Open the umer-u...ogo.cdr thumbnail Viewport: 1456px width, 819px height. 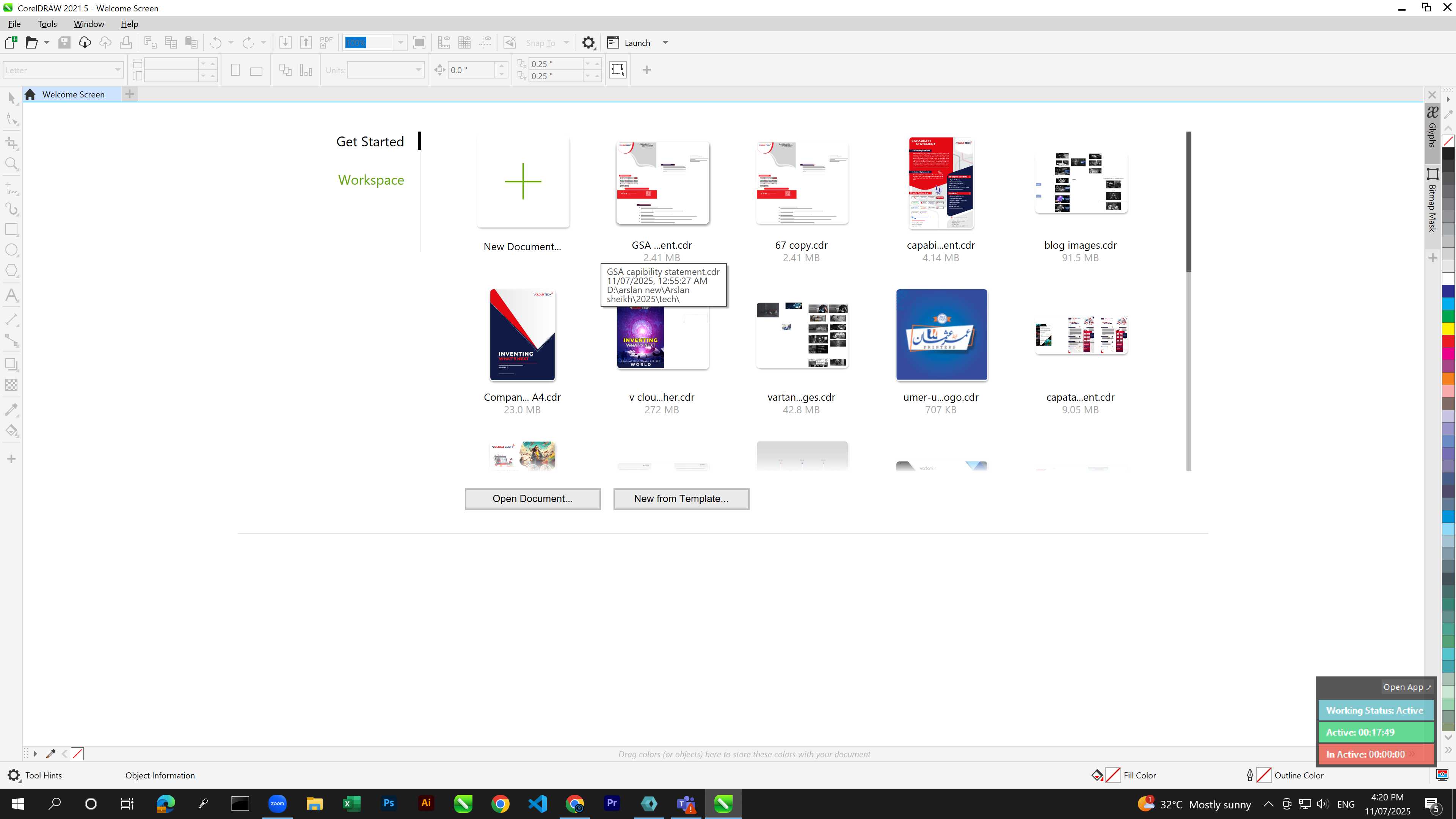(x=941, y=334)
